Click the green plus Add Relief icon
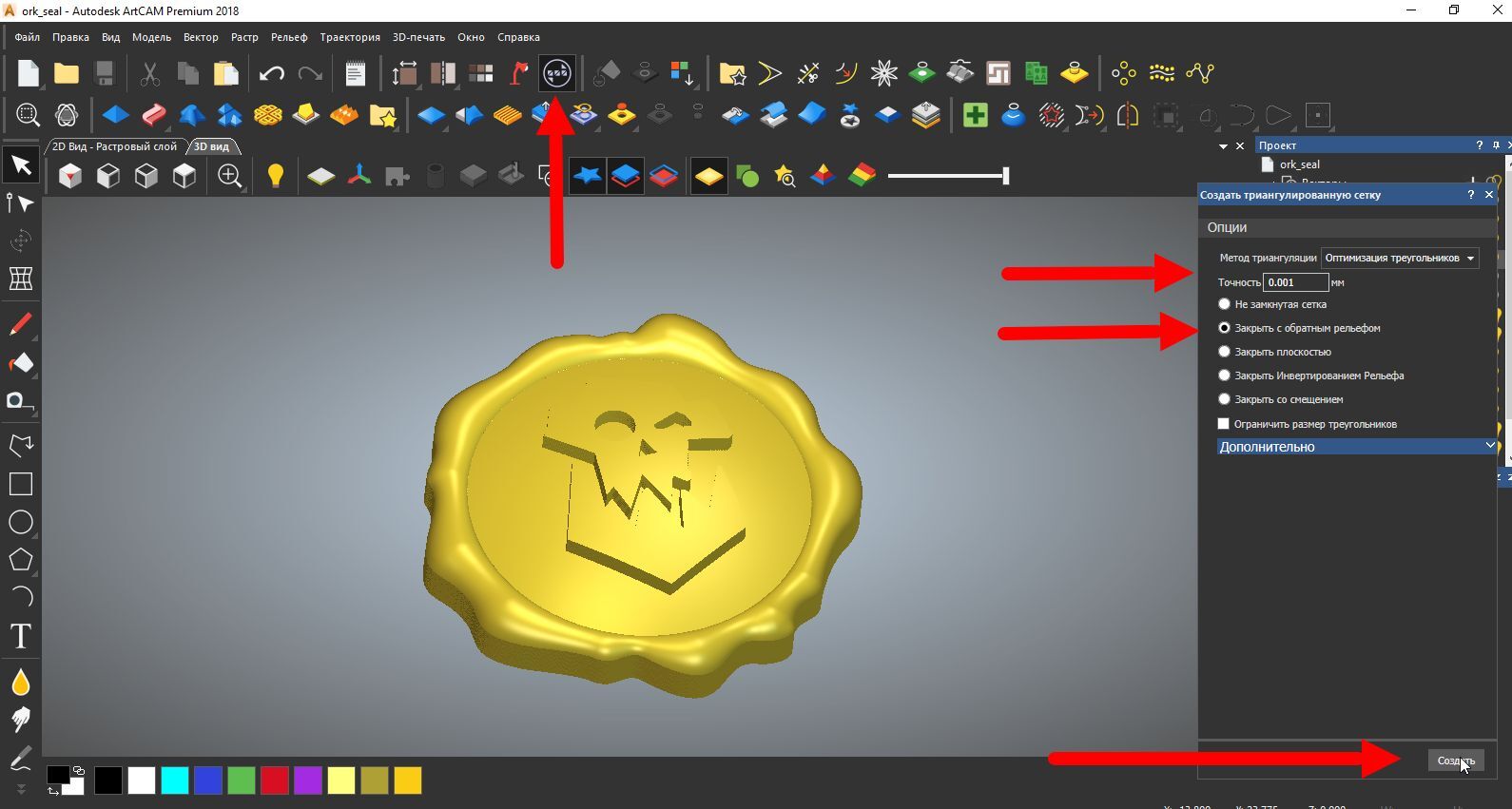The height and width of the screenshot is (809, 1512). click(x=975, y=116)
